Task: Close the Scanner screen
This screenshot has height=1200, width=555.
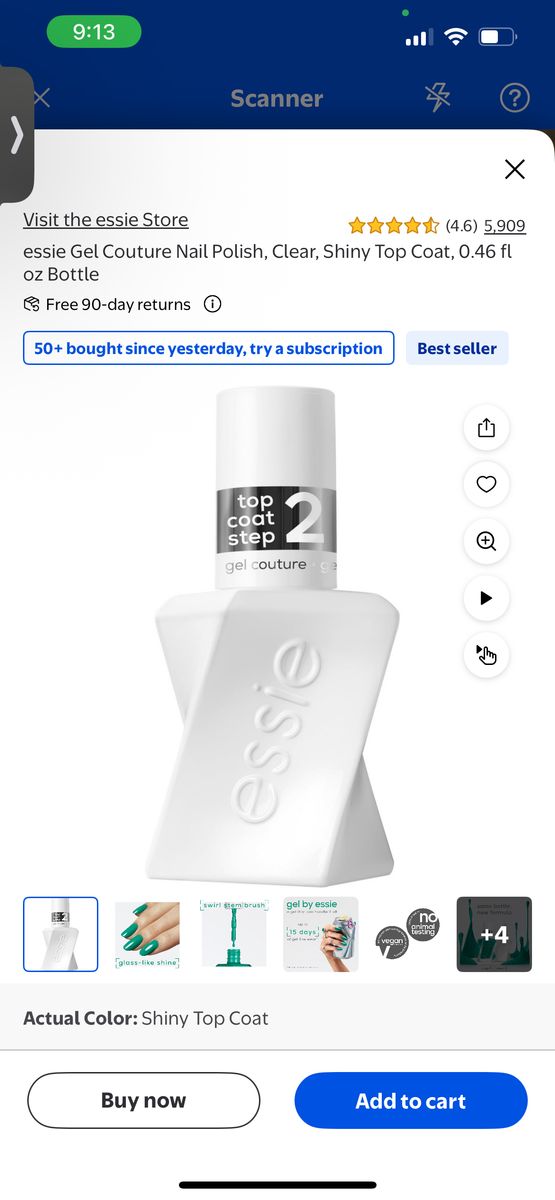Action: point(42,98)
